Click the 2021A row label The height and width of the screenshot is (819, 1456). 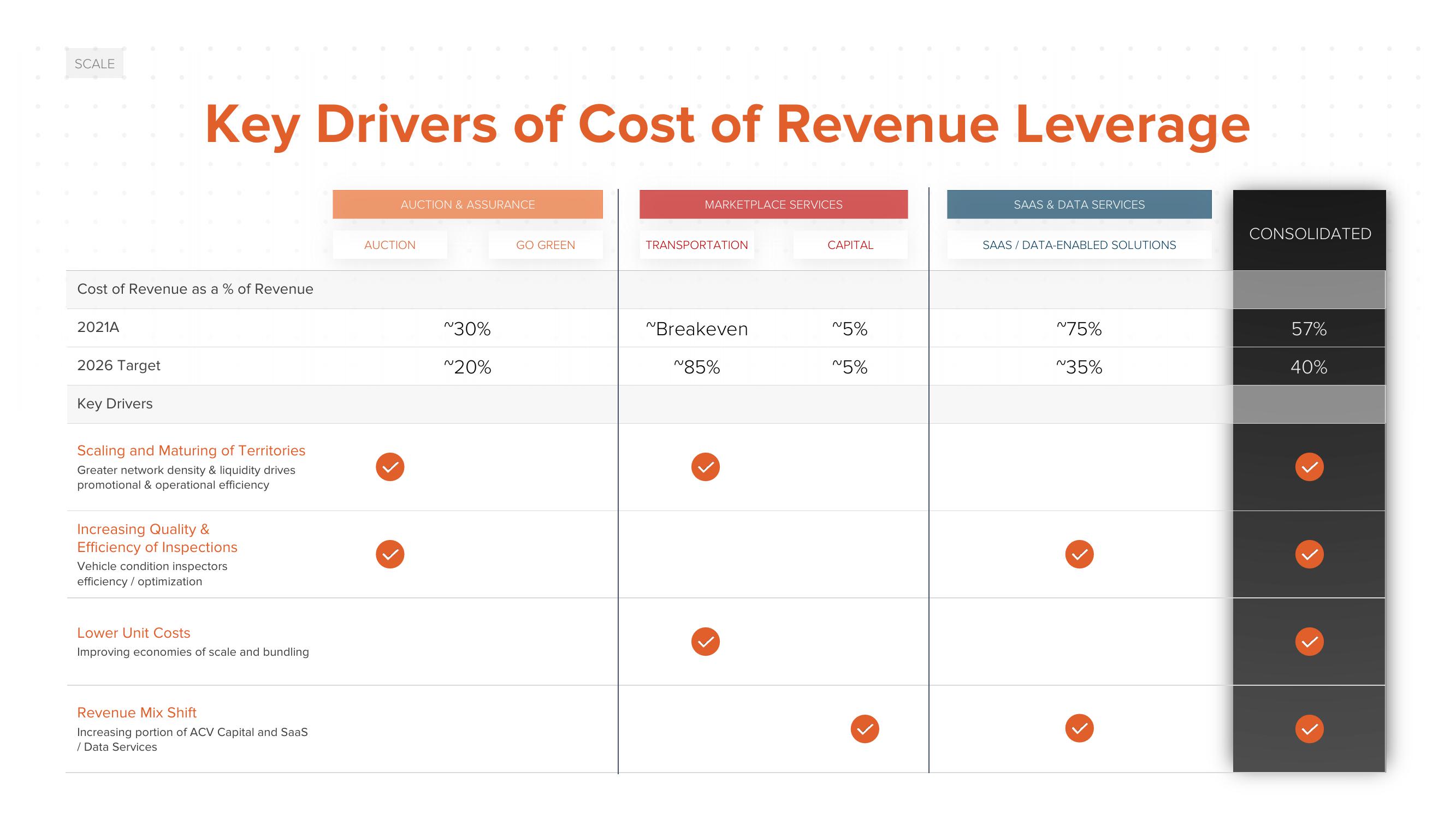coord(98,327)
